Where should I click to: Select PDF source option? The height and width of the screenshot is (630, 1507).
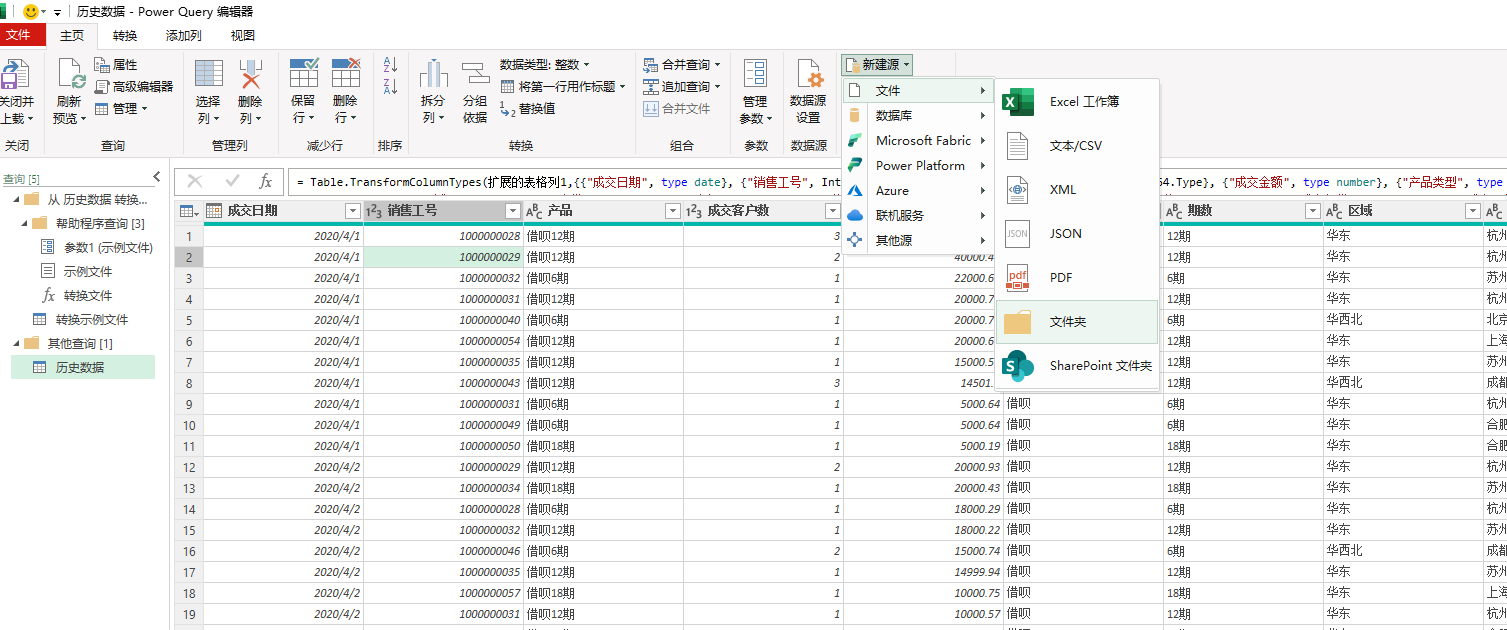tap(1078, 278)
